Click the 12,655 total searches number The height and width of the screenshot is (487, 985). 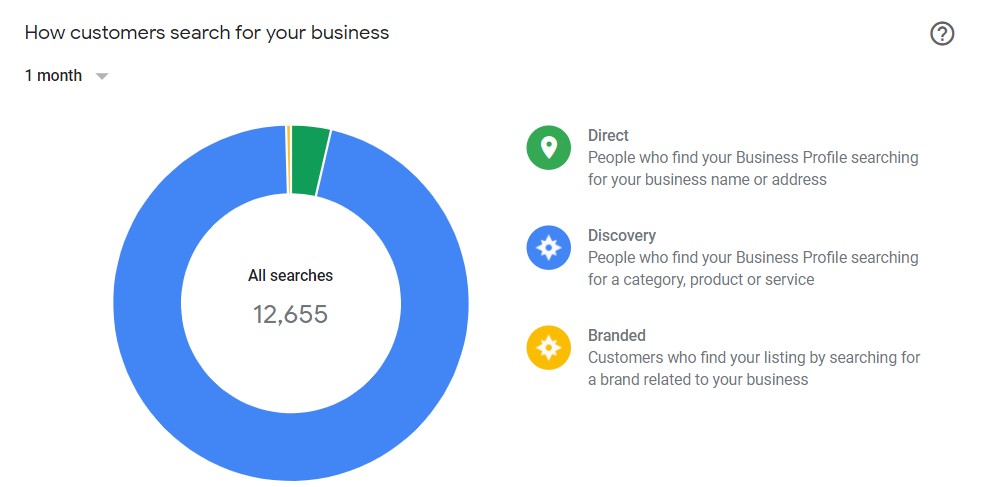pyautogui.click(x=290, y=314)
